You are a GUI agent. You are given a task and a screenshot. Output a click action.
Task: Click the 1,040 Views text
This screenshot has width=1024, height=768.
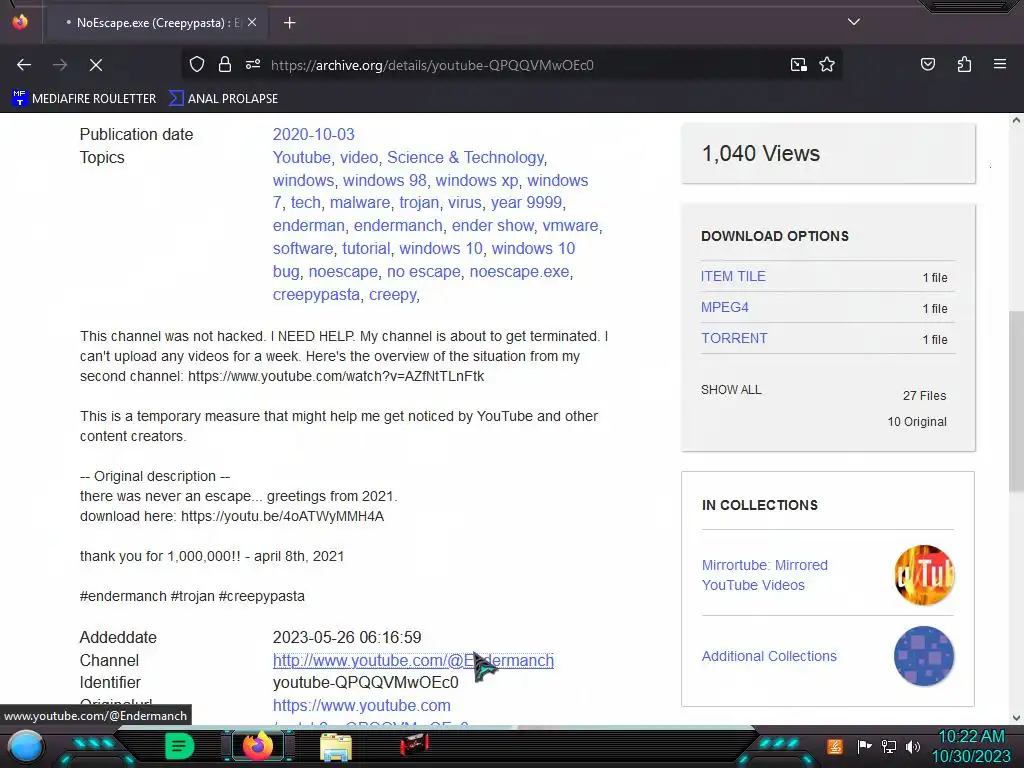click(760, 153)
